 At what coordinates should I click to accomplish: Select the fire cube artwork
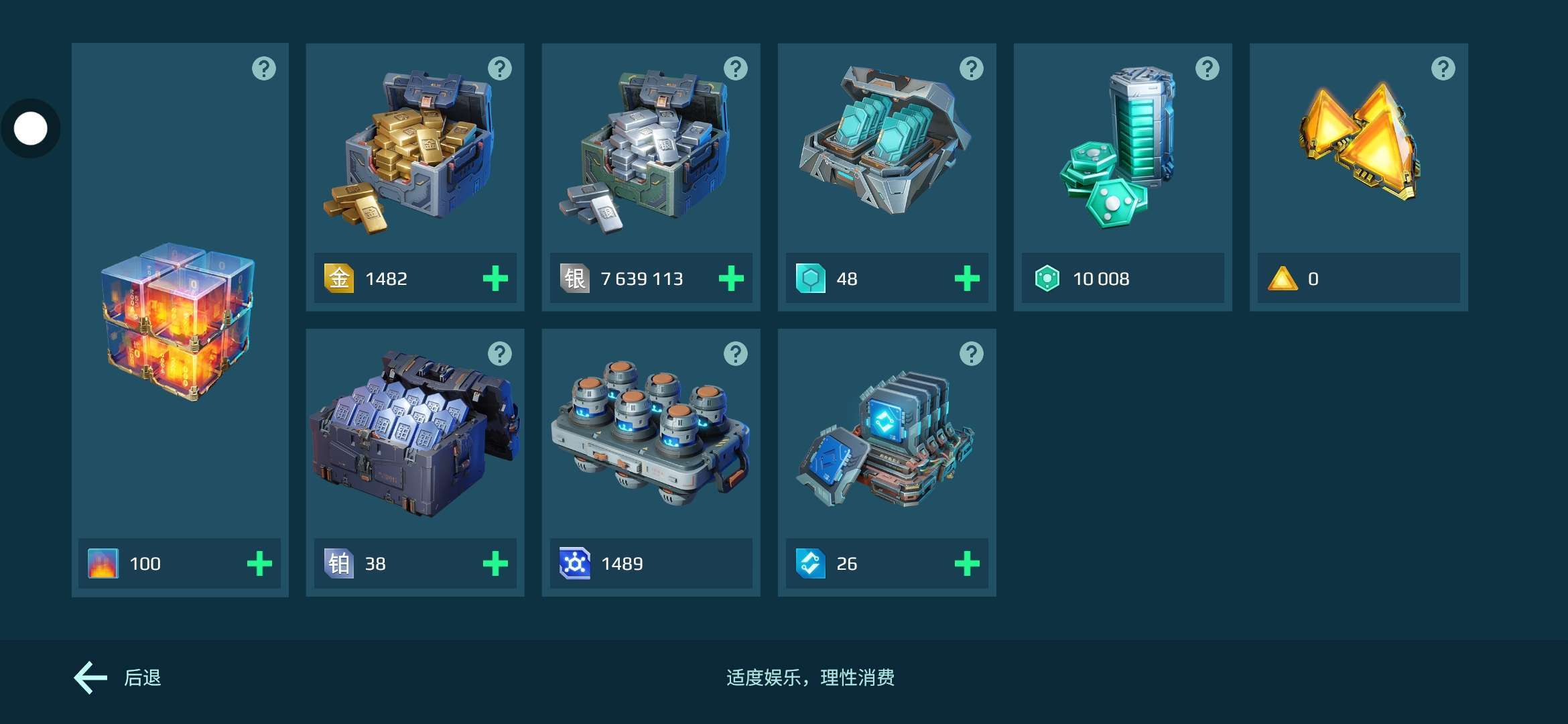178,322
